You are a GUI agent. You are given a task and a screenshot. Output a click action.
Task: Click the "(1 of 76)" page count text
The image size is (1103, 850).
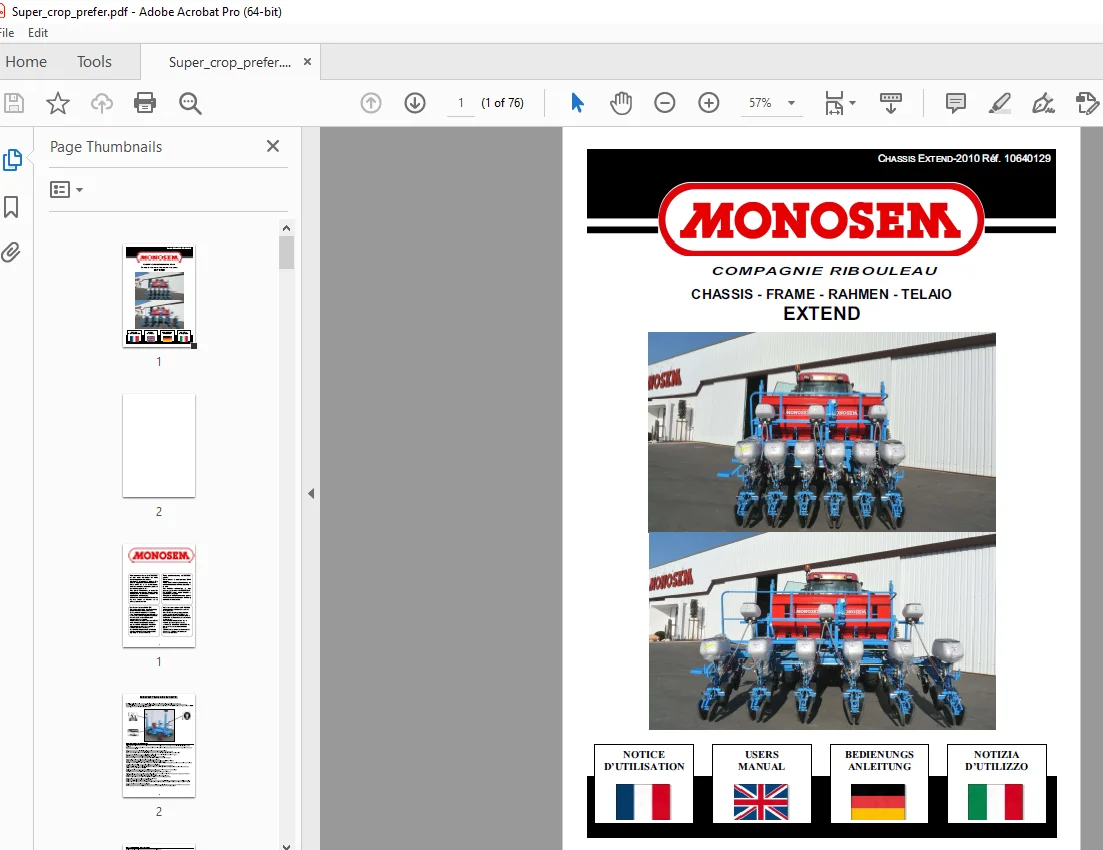pos(502,103)
